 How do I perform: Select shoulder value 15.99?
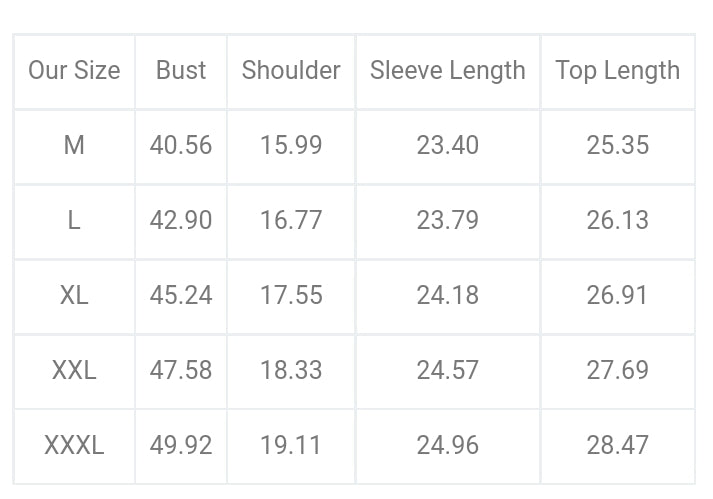click(x=291, y=146)
